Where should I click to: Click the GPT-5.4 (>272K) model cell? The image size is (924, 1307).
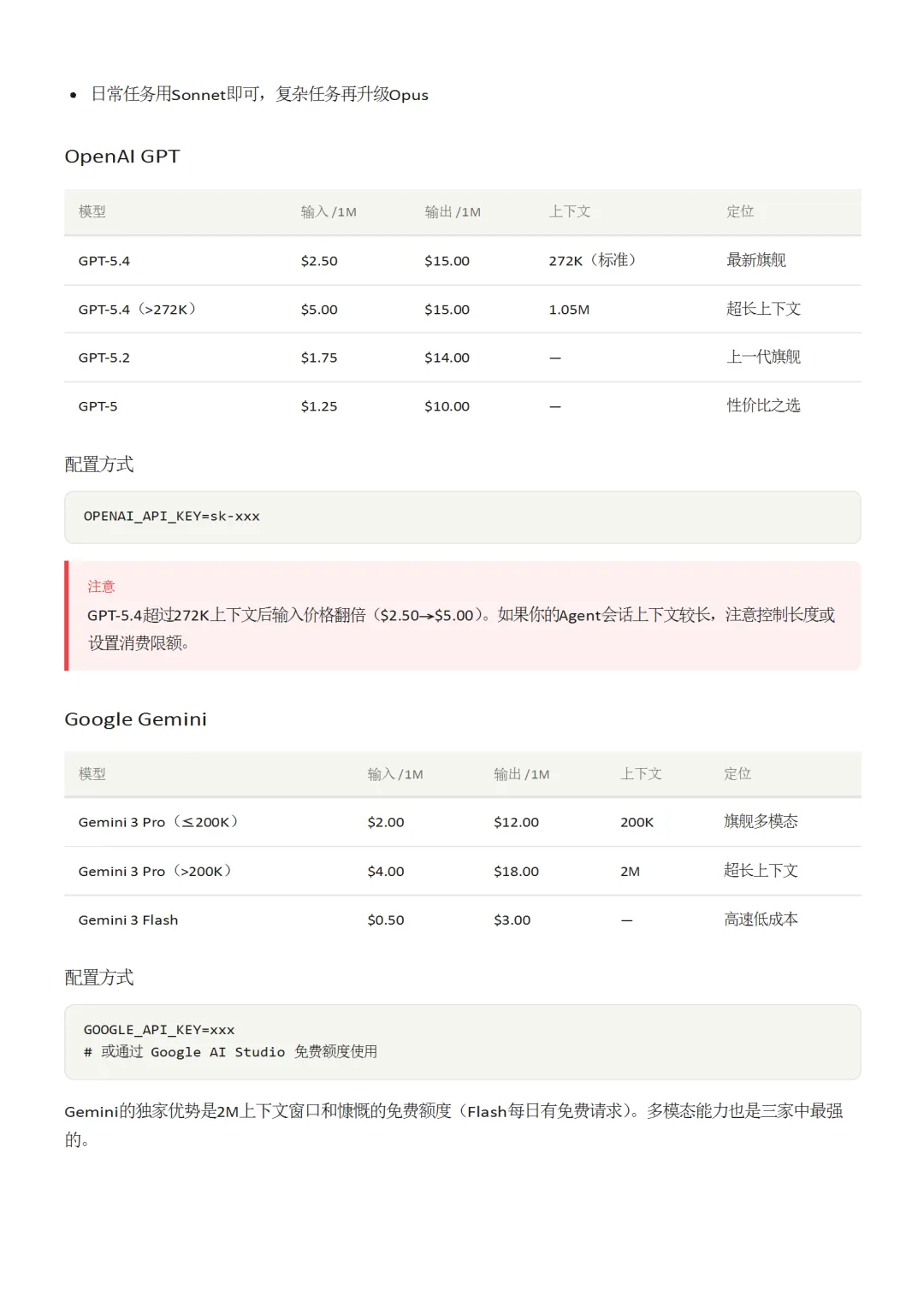coord(138,310)
